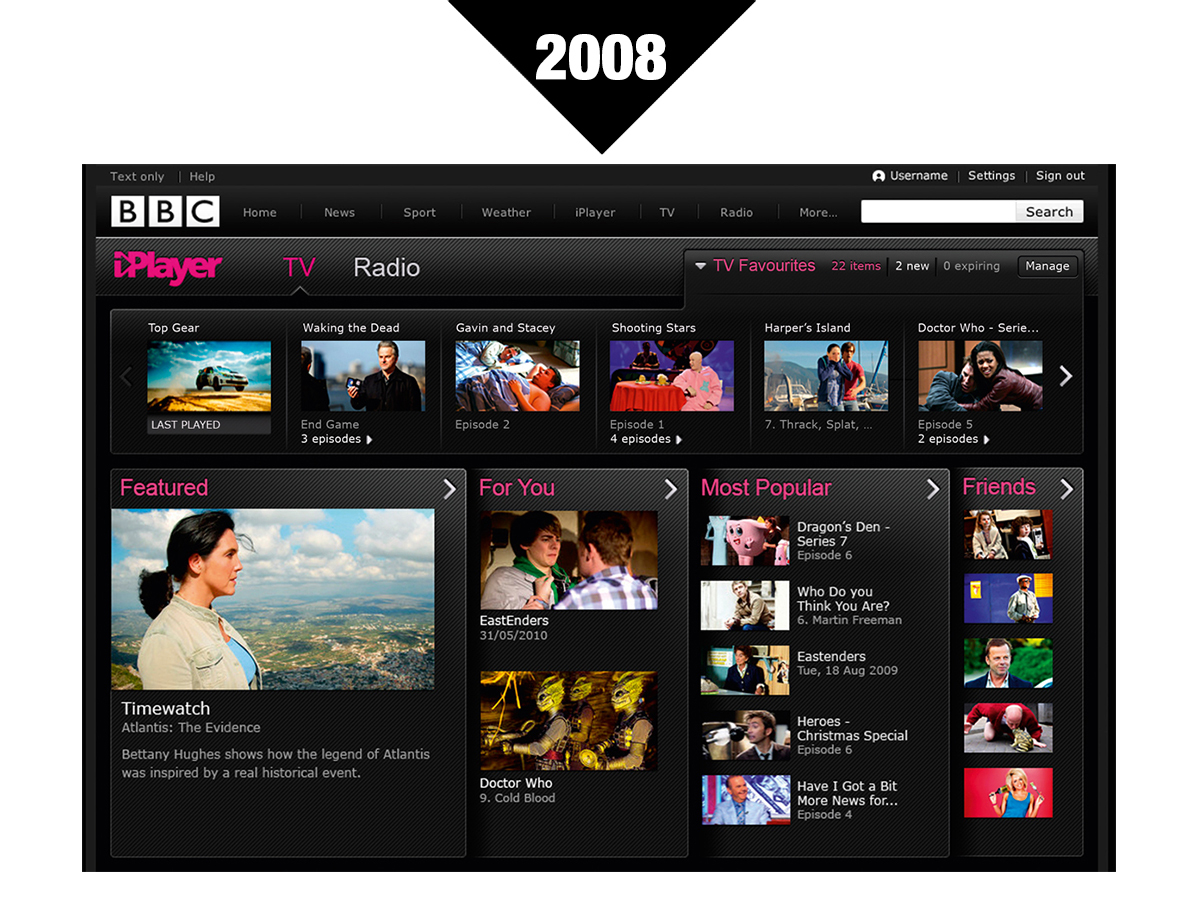
Task: Open the Friends section arrow
Action: click(x=1066, y=488)
